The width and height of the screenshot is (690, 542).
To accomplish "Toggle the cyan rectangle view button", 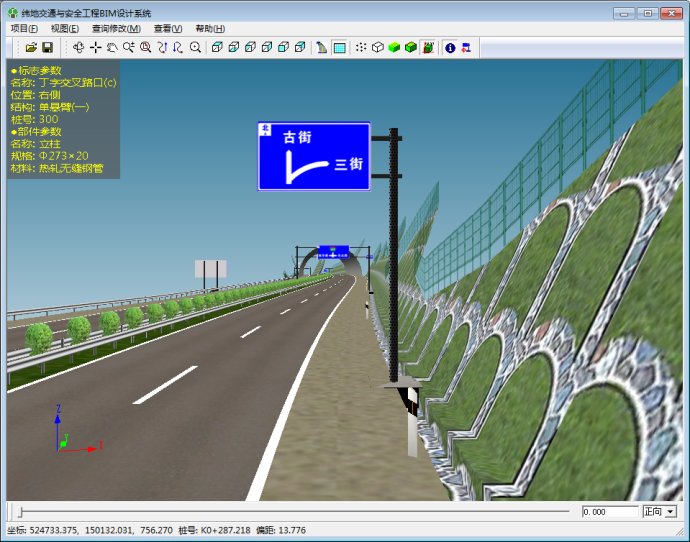I will tap(339, 47).
